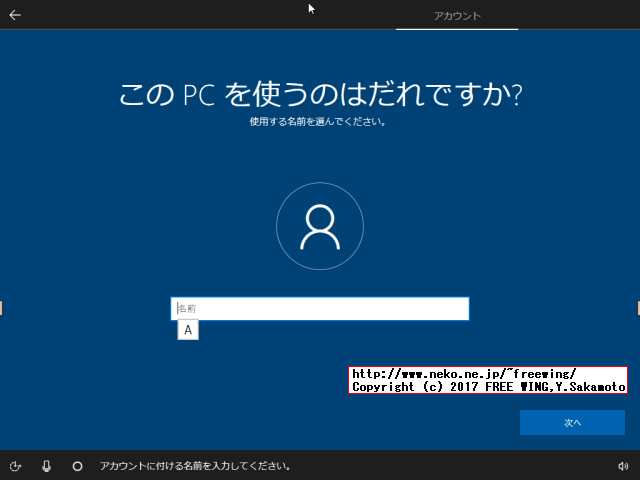This screenshot has height=480, width=640.
Task: Toggle the microphone icon
Action: tap(47, 466)
